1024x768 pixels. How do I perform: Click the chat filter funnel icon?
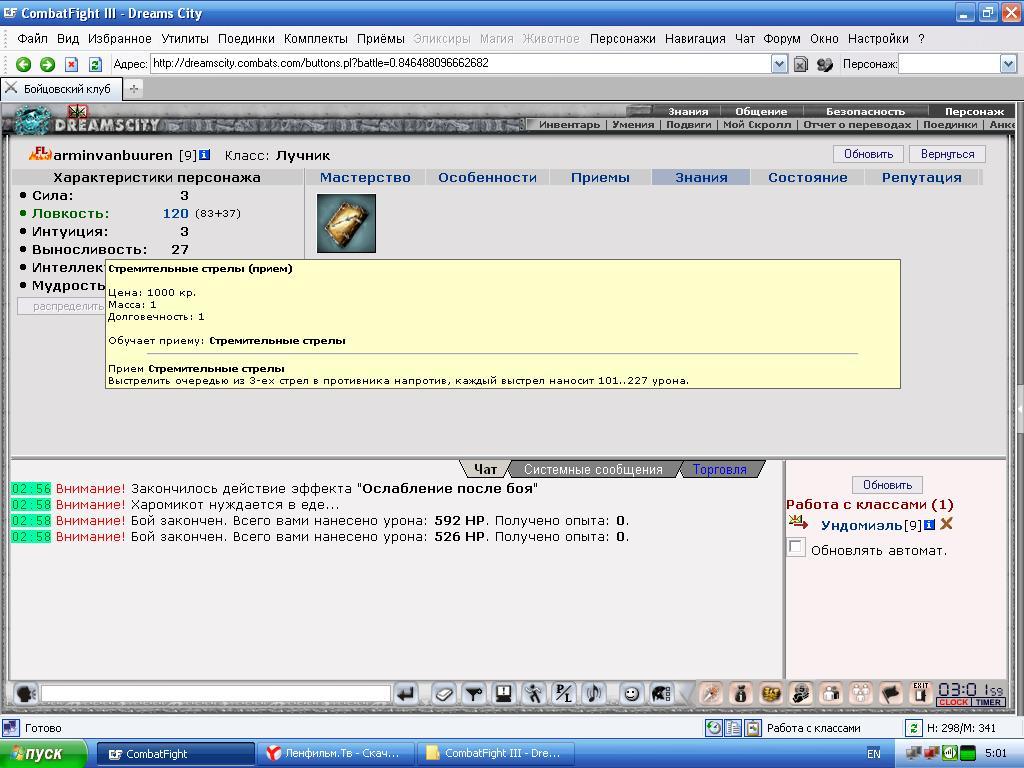click(x=474, y=694)
